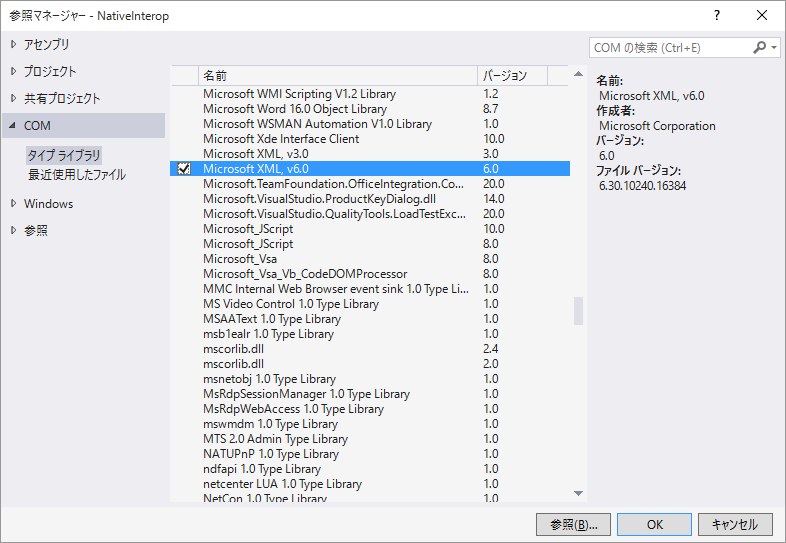
Task: Select MsRdpSessionManager 1.0 Type Library
Action: pyautogui.click(x=370, y=394)
